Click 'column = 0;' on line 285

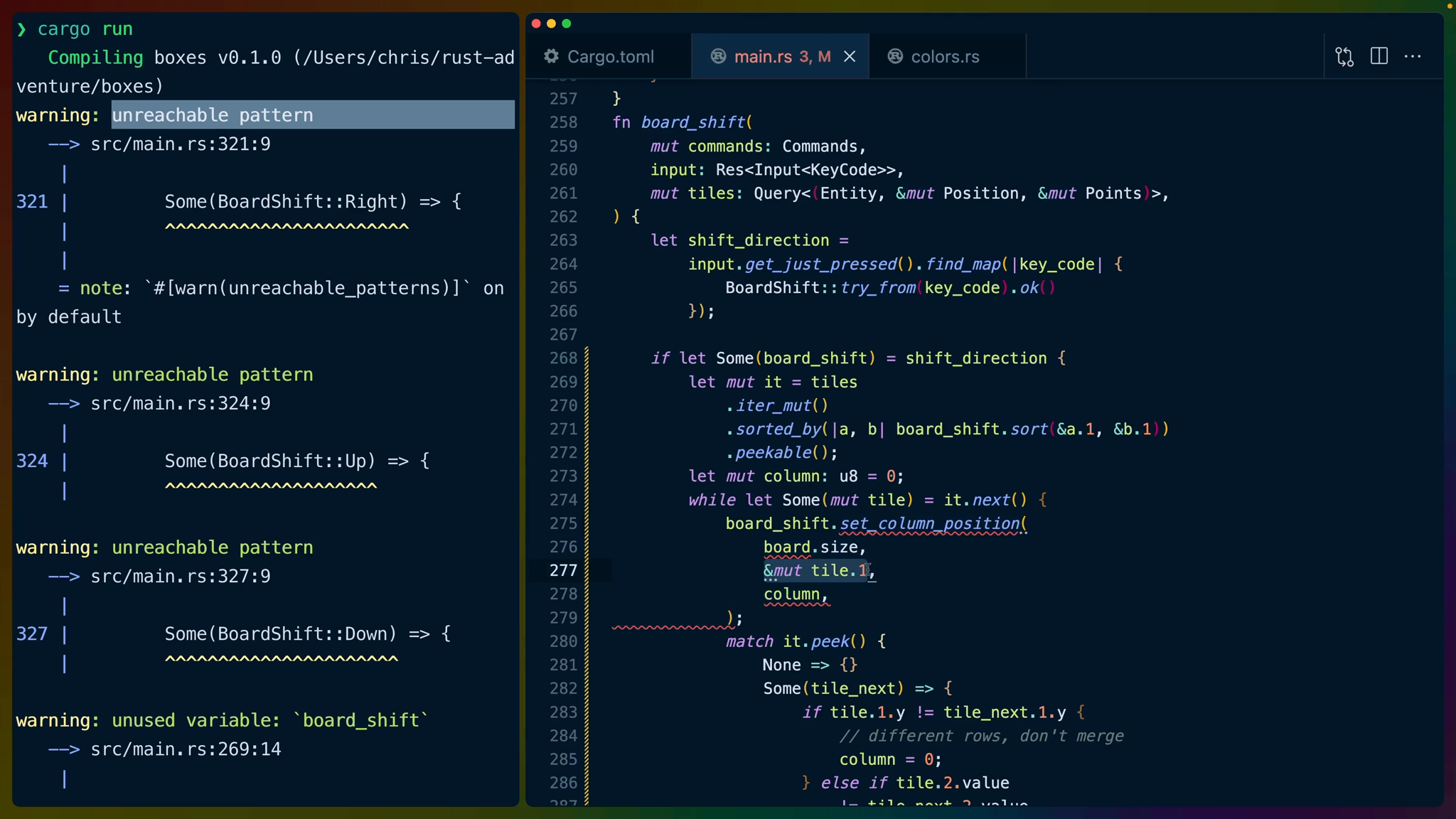point(891,759)
